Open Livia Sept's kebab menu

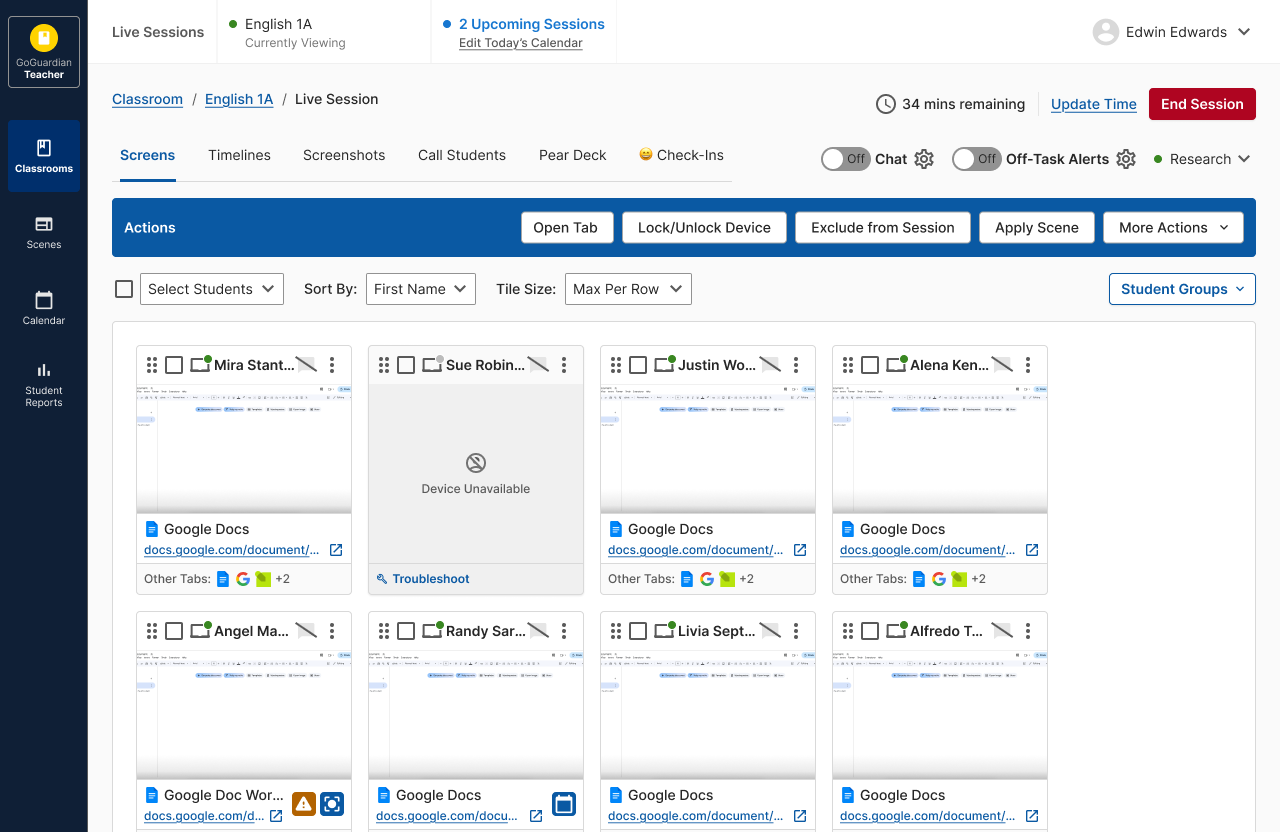point(796,631)
